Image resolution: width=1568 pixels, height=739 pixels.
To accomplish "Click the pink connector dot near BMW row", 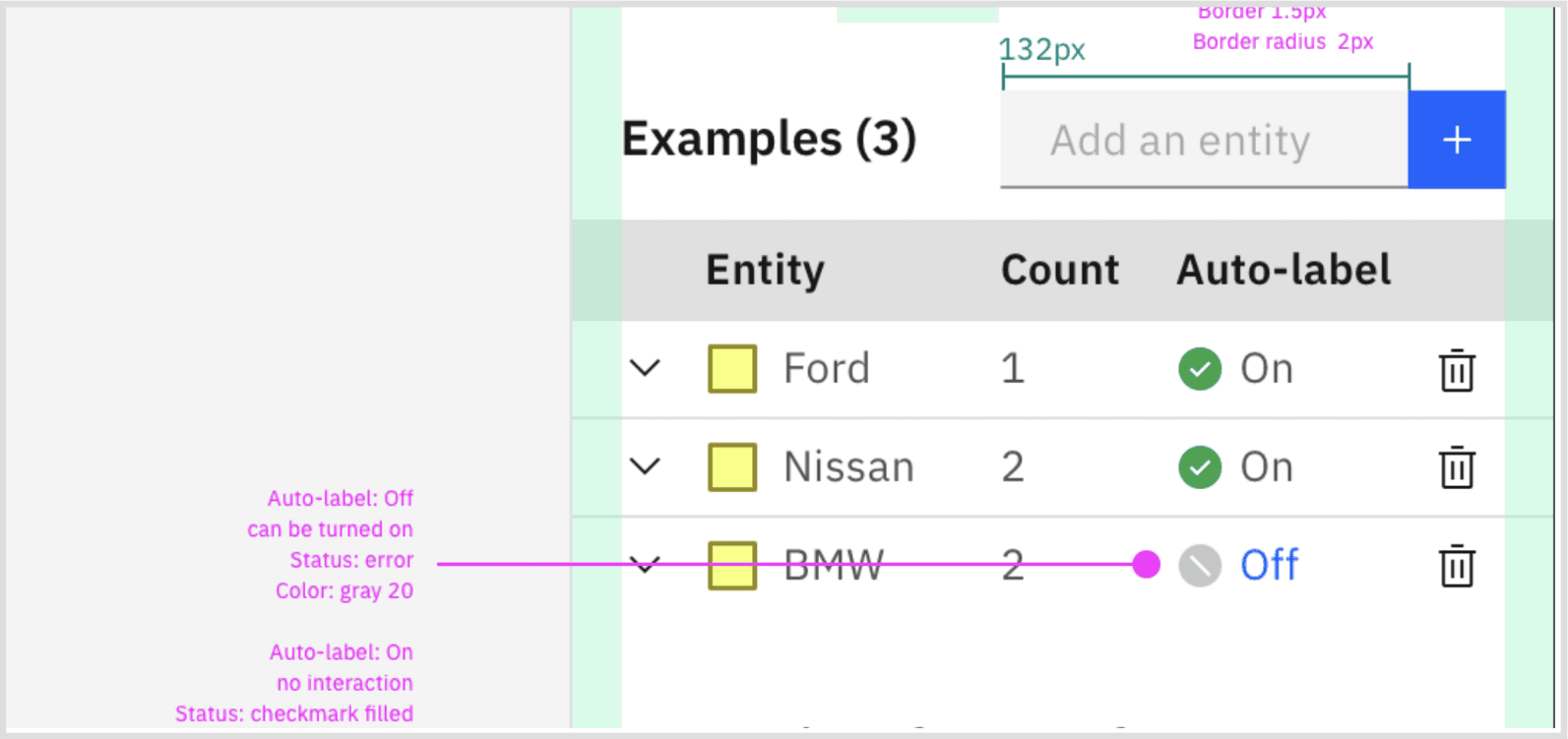I will click(1146, 564).
